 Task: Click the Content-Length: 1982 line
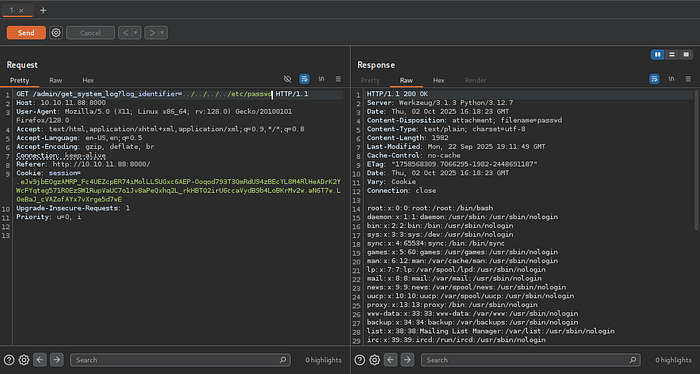(407, 138)
